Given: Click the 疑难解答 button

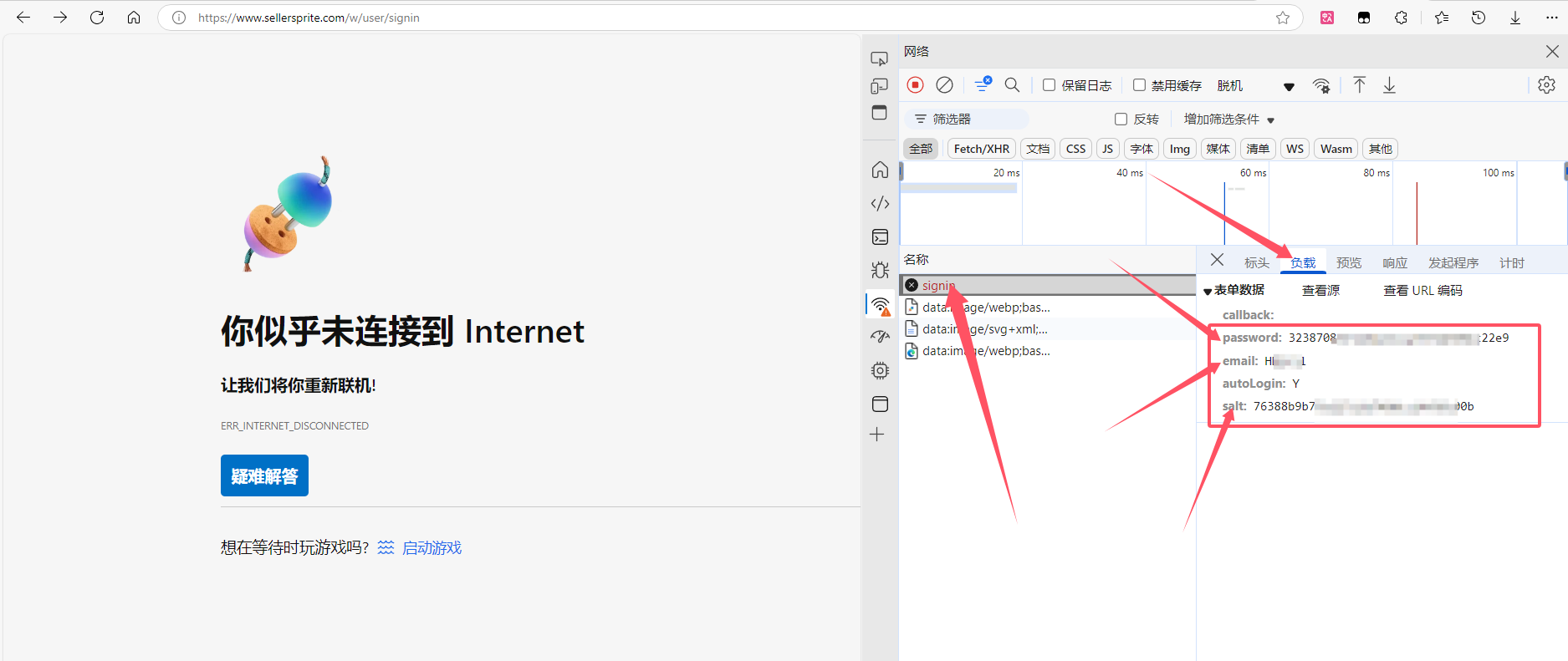Looking at the screenshot, I should pyautogui.click(x=264, y=475).
